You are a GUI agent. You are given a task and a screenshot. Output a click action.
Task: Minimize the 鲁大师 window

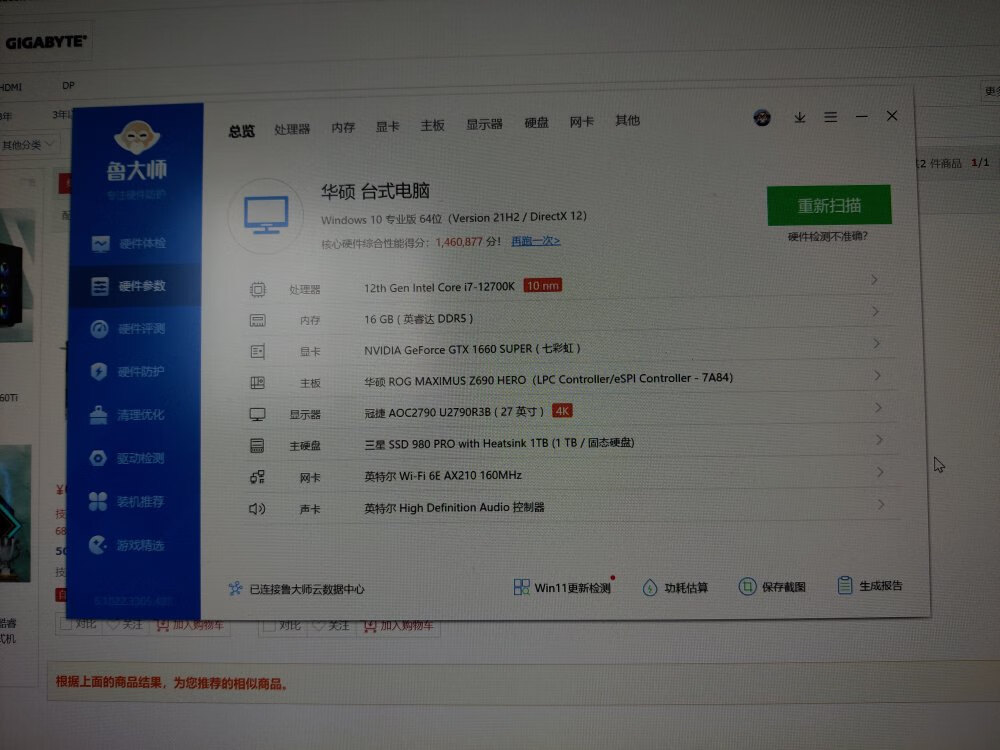862,117
